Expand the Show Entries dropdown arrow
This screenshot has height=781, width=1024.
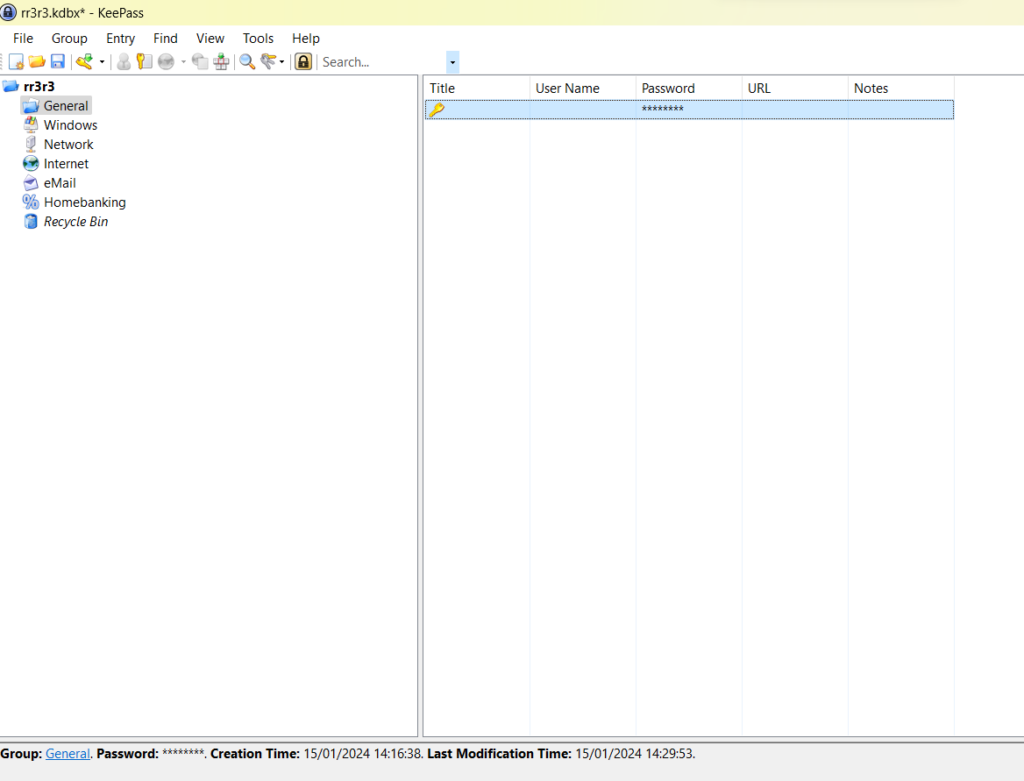pyautogui.click(x=282, y=62)
